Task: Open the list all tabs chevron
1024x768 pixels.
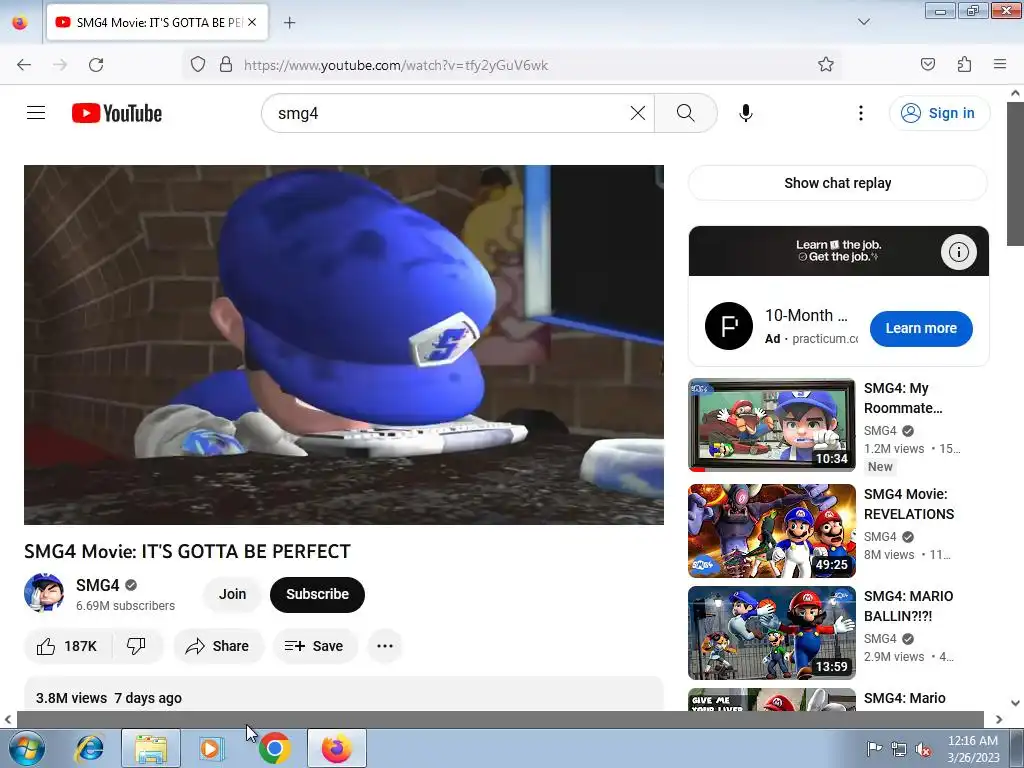Action: click(863, 22)
